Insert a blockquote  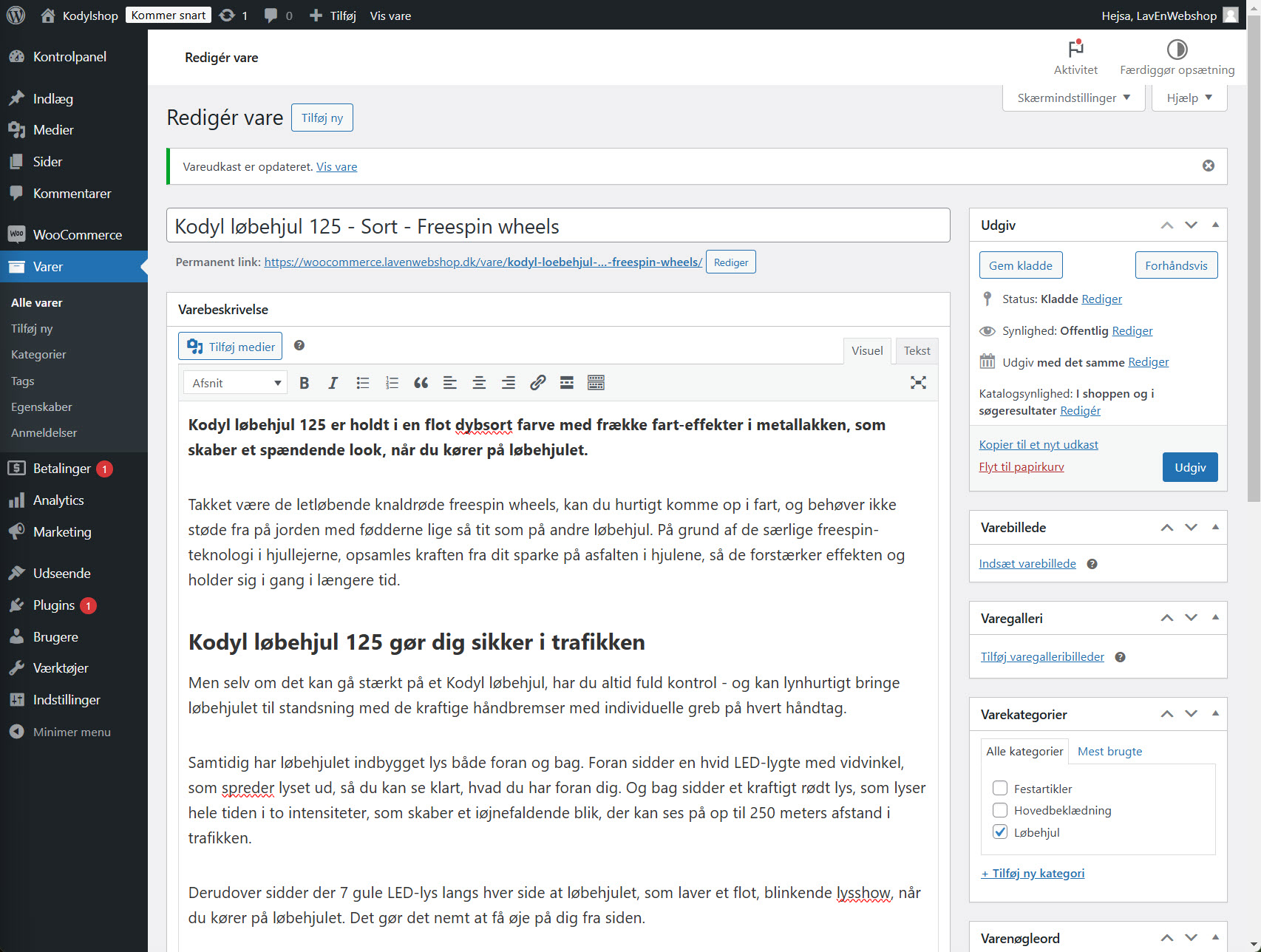421,382
